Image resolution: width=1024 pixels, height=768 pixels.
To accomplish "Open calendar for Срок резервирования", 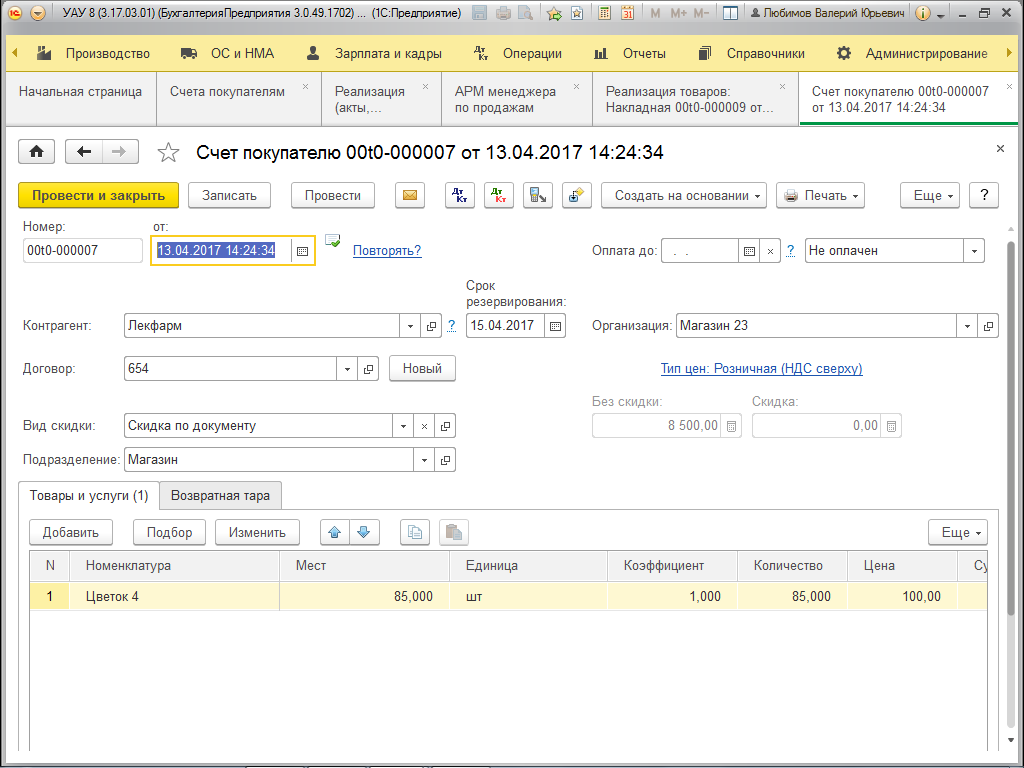I will point(555,326).
